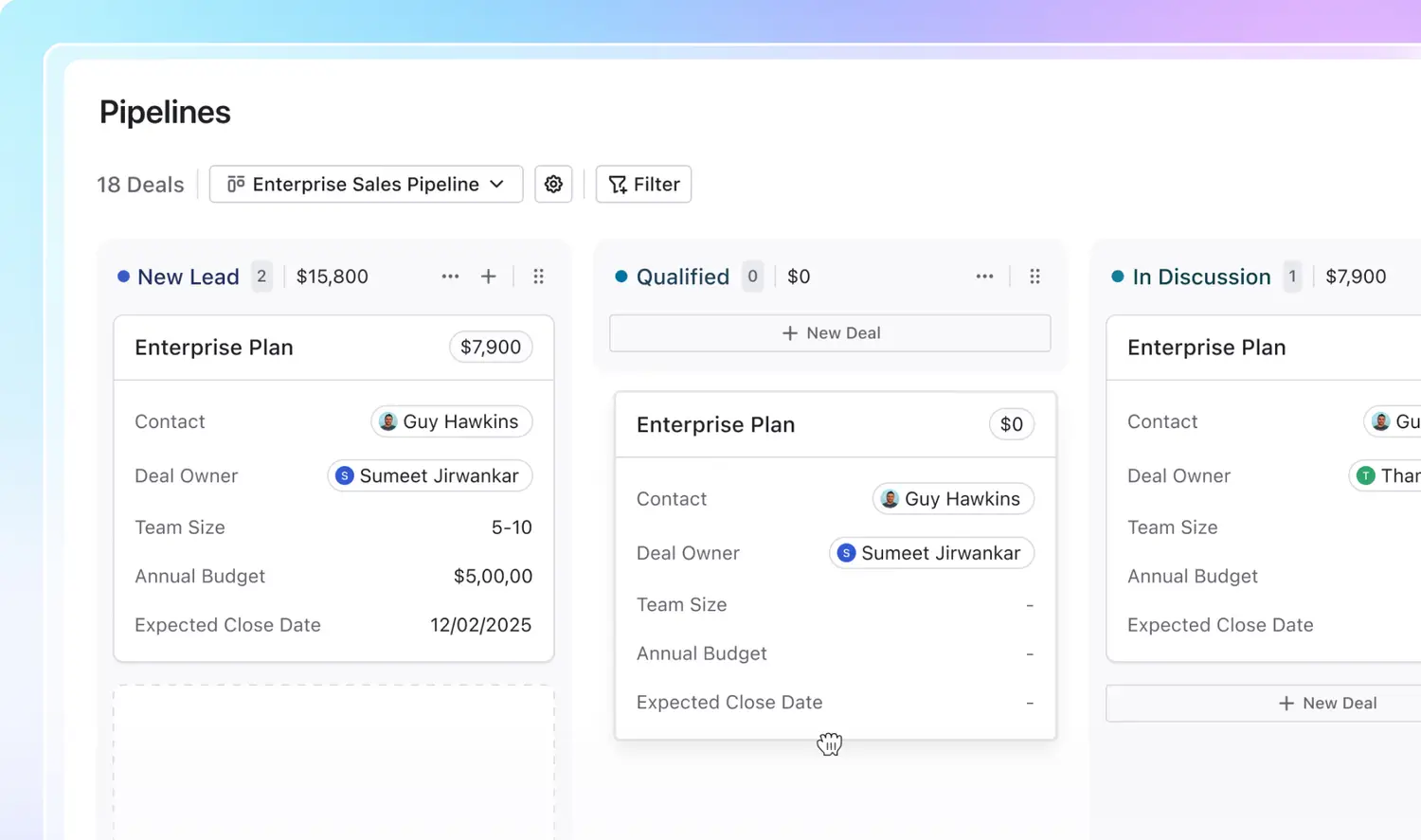
Task: Open the Enterprise Sales Pipeline dropdown
Action: [366, 184]
